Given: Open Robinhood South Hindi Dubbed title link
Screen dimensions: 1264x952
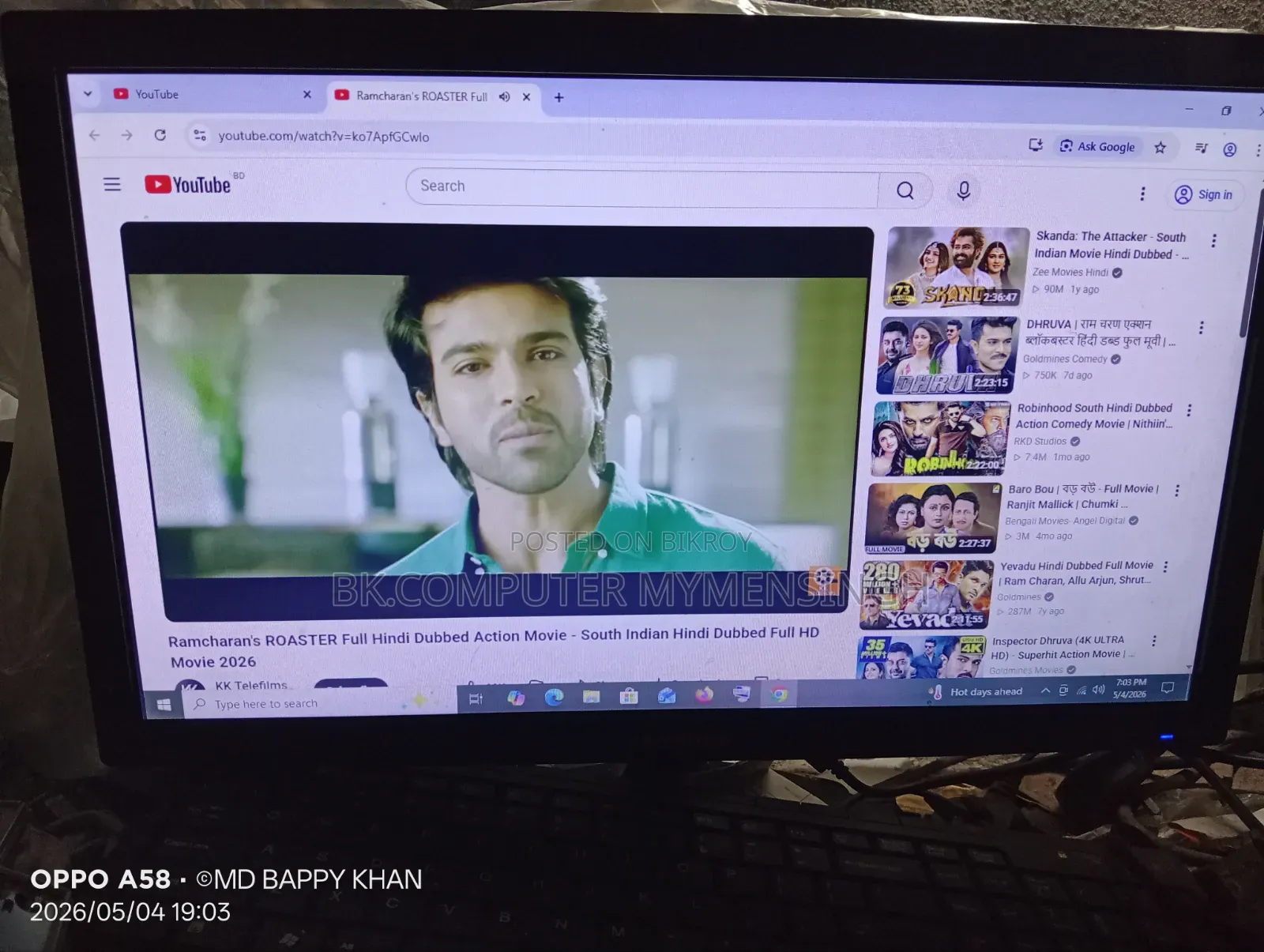Looking at the screenshot, I should (1094, 416).
